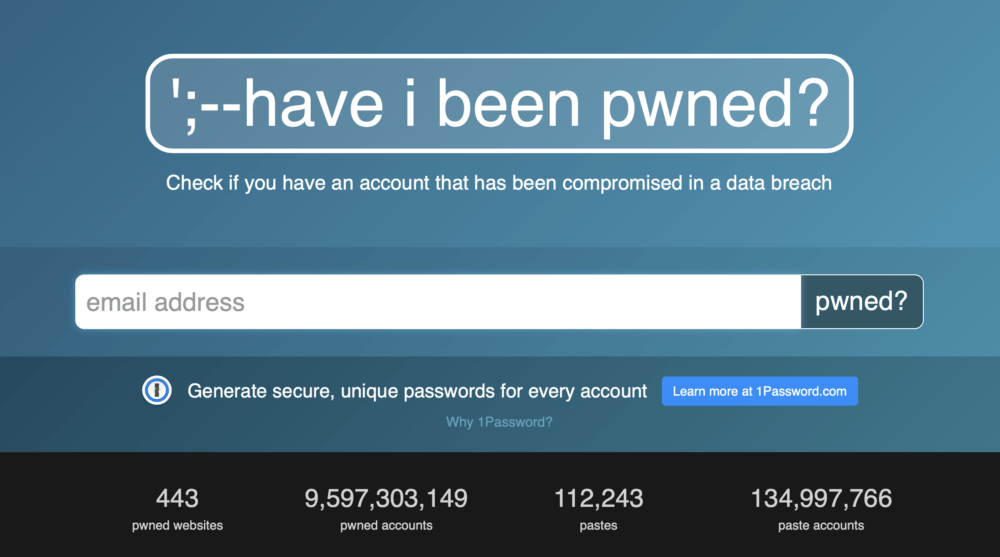The width and height of the screenshot is (1000, 557).
Task: Click the 134,997,766 count number
Action: point(821,498)
